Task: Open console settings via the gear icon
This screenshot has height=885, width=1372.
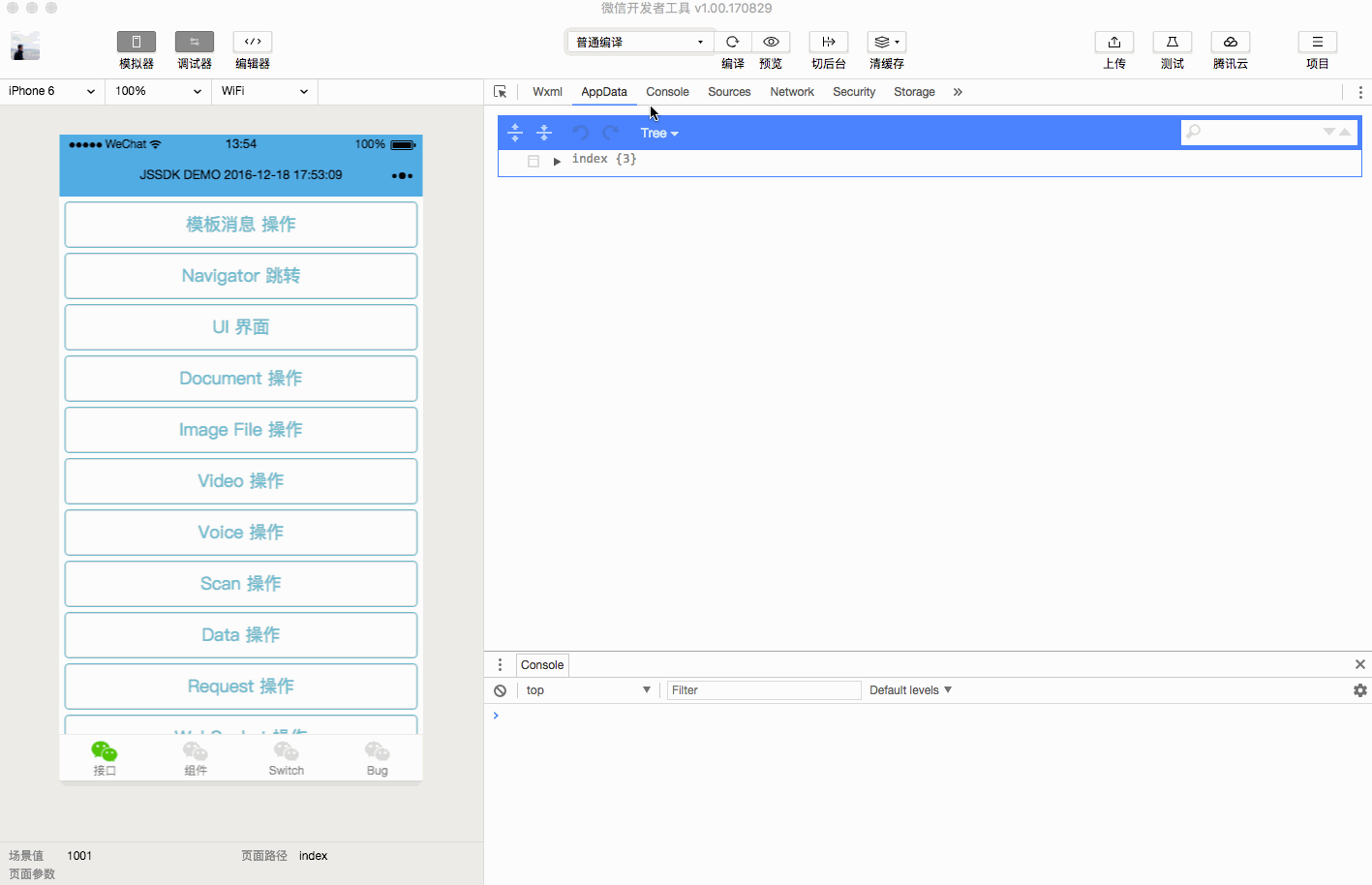Action: 1359,689
